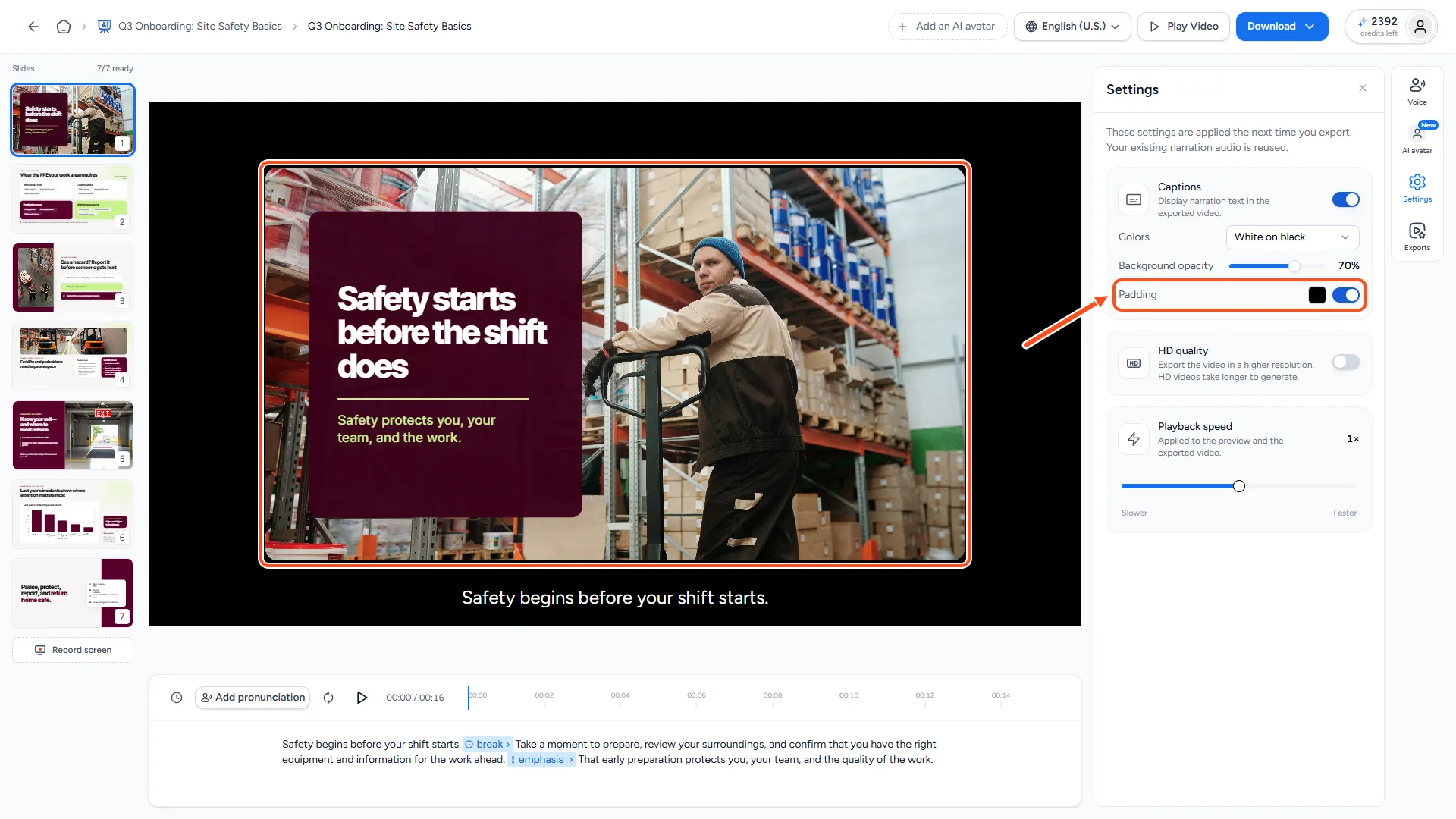
Task: Click the Captions icon in settings card
Action: tap(1134, 199)
